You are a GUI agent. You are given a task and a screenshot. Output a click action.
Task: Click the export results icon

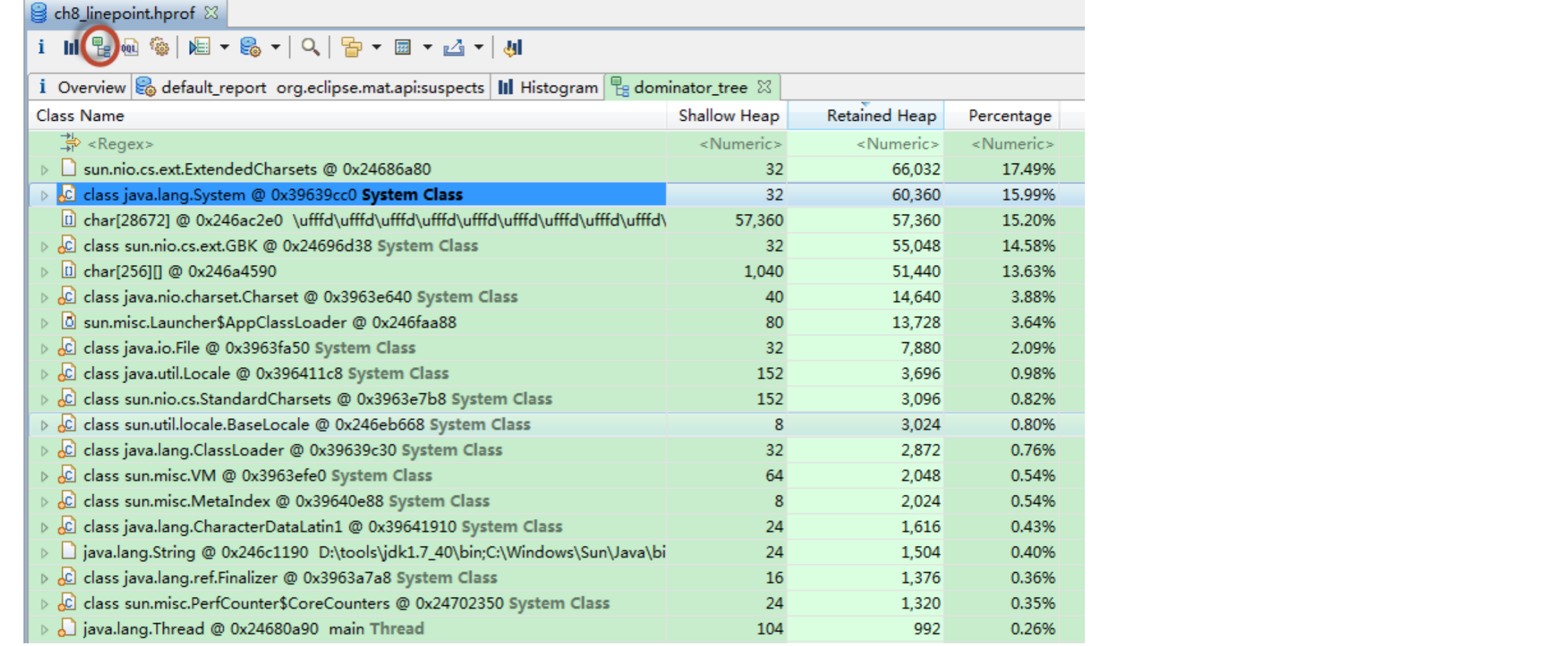coord(453,47)
